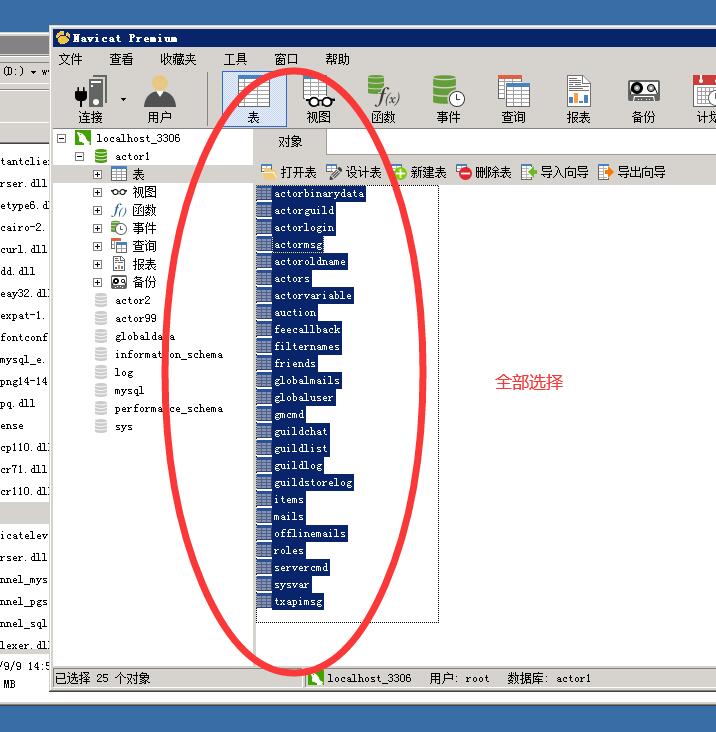
Task: Select the guildstorelog table in the list
Action: (312, 483)
